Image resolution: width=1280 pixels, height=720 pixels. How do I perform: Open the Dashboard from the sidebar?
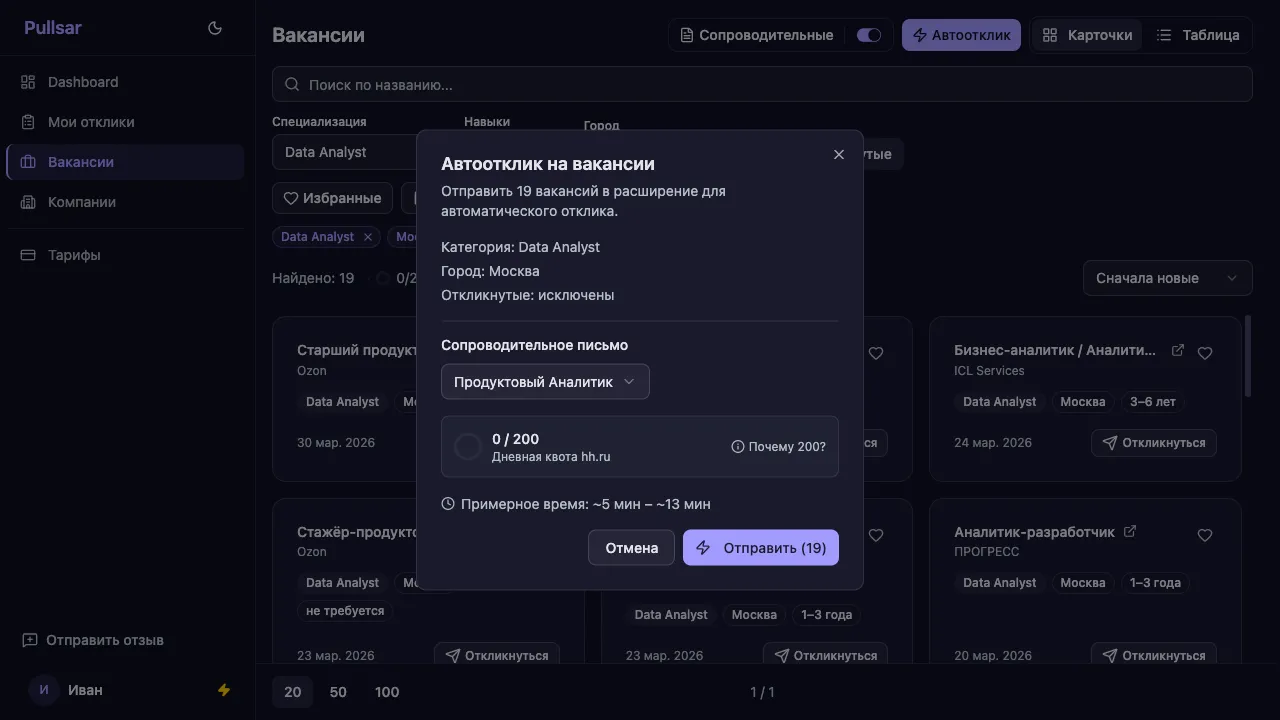[28, 81]
